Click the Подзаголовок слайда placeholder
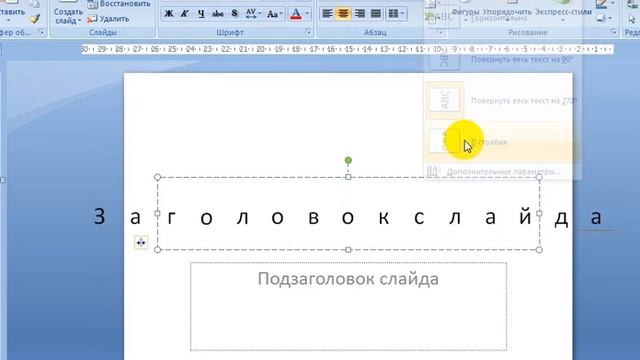The width and height of the screenshot is (640, 360). click(x=348, y=306)
